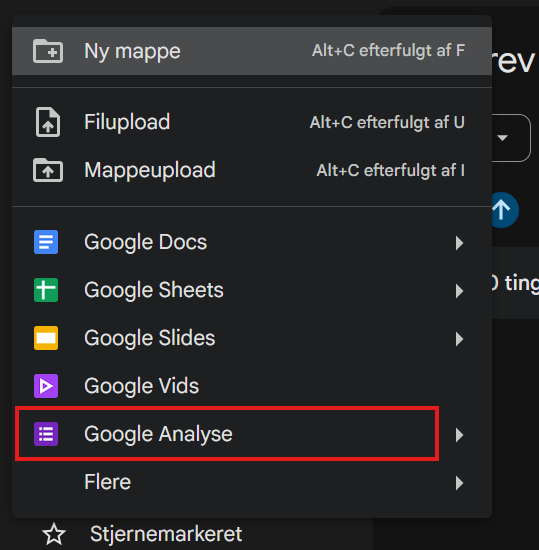Open Google Sheets from the menu

(x=252, y=290)
